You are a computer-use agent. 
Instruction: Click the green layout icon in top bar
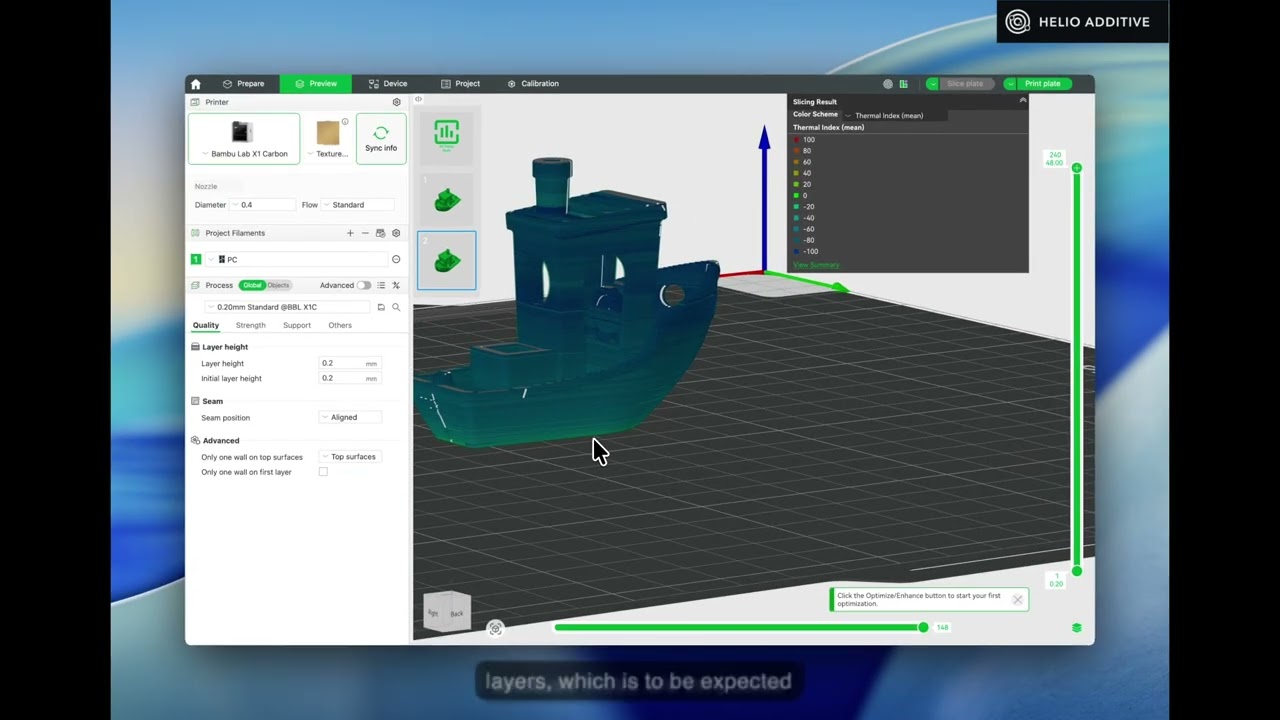click(903, 84)
